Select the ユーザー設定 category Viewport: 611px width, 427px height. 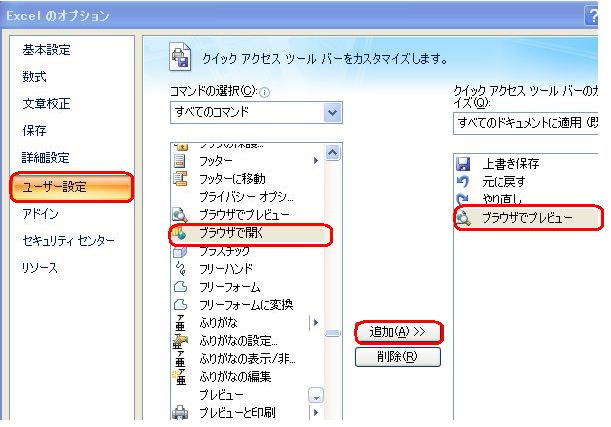72,187
